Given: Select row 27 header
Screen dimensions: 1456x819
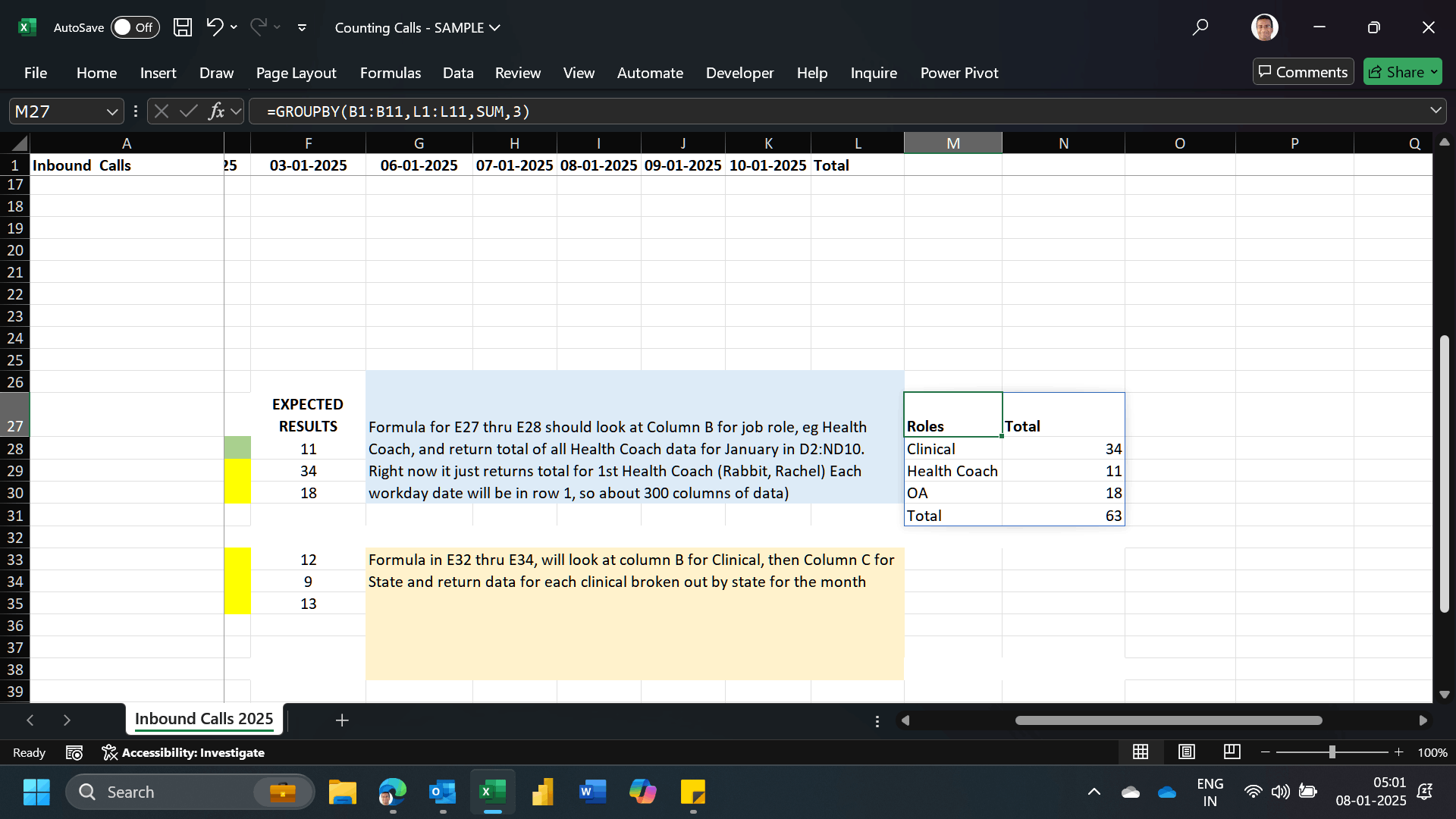Looking at the screenshot, I should tap(14, 415).
